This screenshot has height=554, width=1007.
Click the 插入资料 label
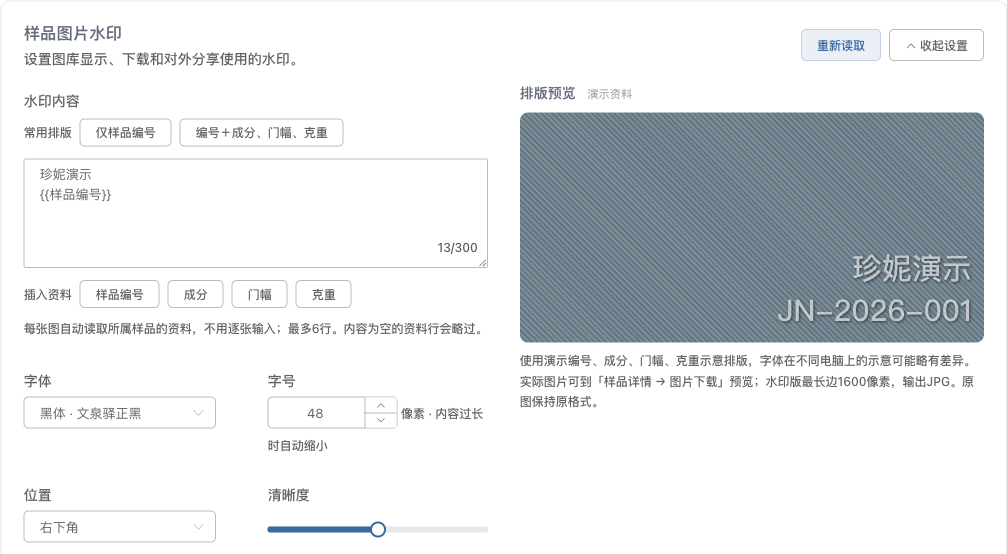coord(48,295)
